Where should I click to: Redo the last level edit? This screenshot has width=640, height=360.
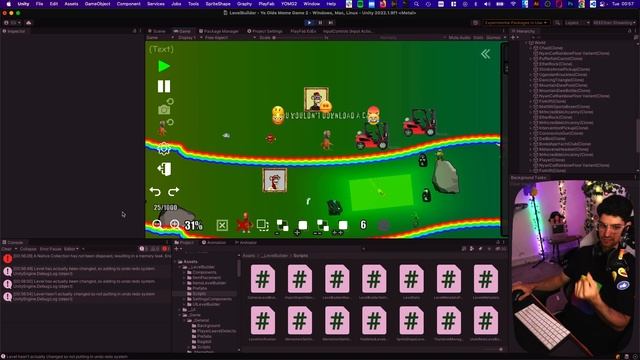tap(174, 191)
